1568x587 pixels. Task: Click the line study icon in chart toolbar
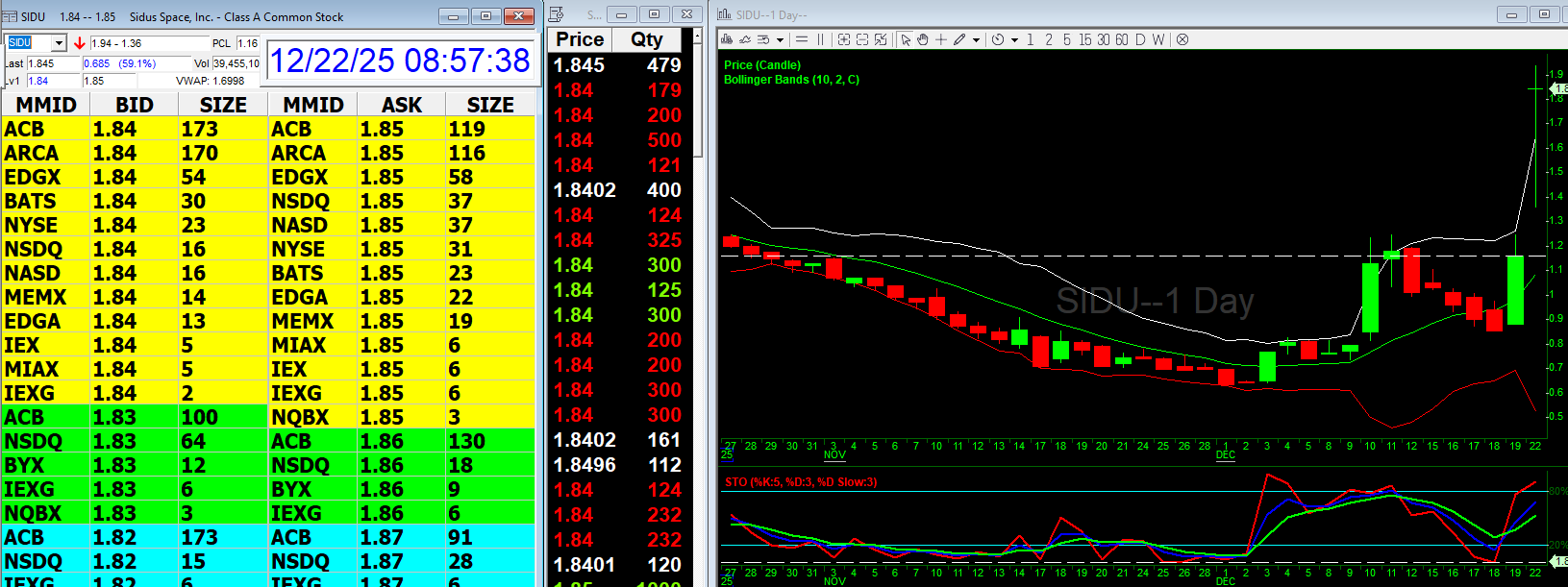(745, 39)
